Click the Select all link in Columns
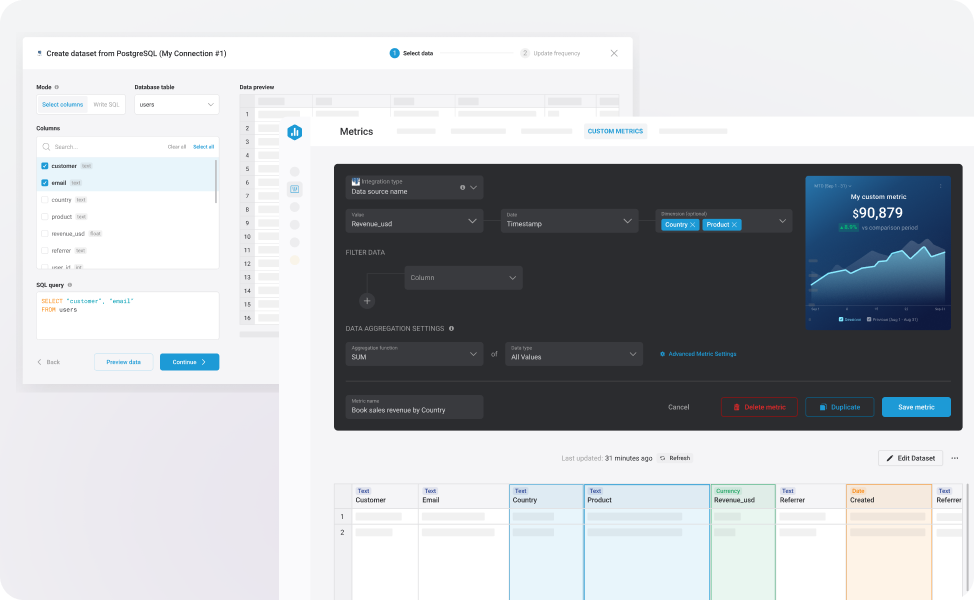 [202, 145]
